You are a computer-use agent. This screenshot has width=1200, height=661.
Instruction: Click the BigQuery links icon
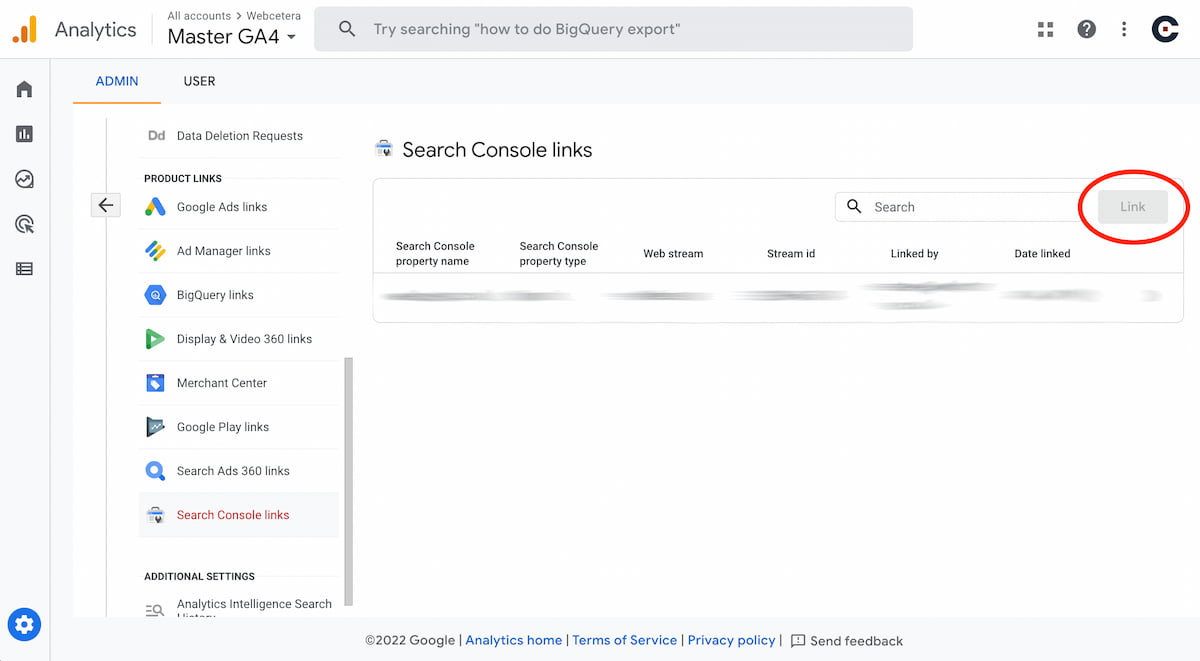[x=155, y=295]
